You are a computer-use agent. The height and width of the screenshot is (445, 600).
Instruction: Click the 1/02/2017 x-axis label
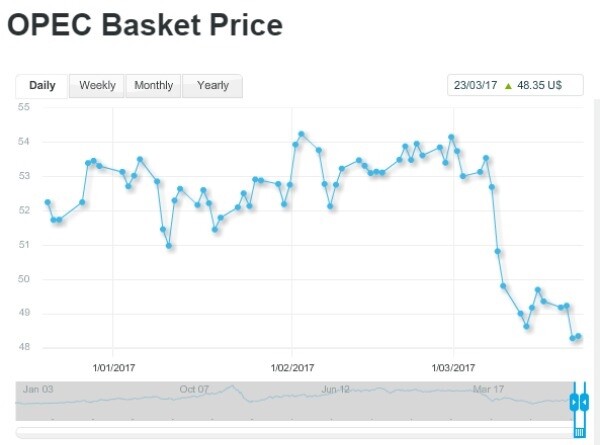292,366
